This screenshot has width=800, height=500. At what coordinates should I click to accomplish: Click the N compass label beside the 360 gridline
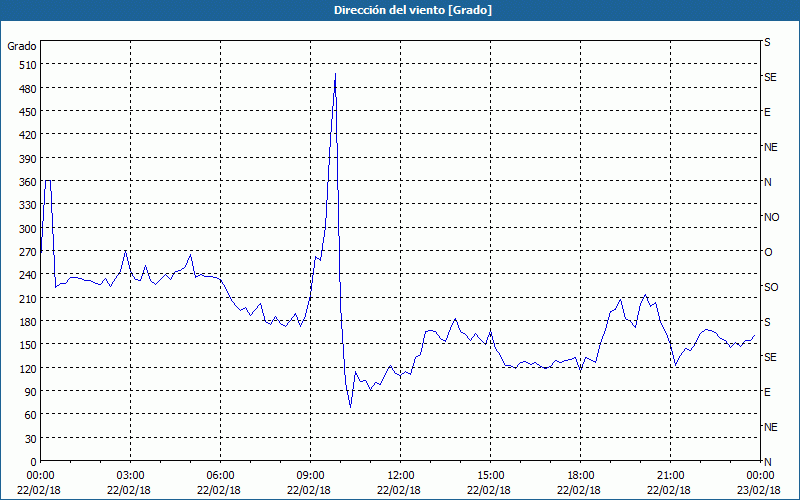click(767, 182)
